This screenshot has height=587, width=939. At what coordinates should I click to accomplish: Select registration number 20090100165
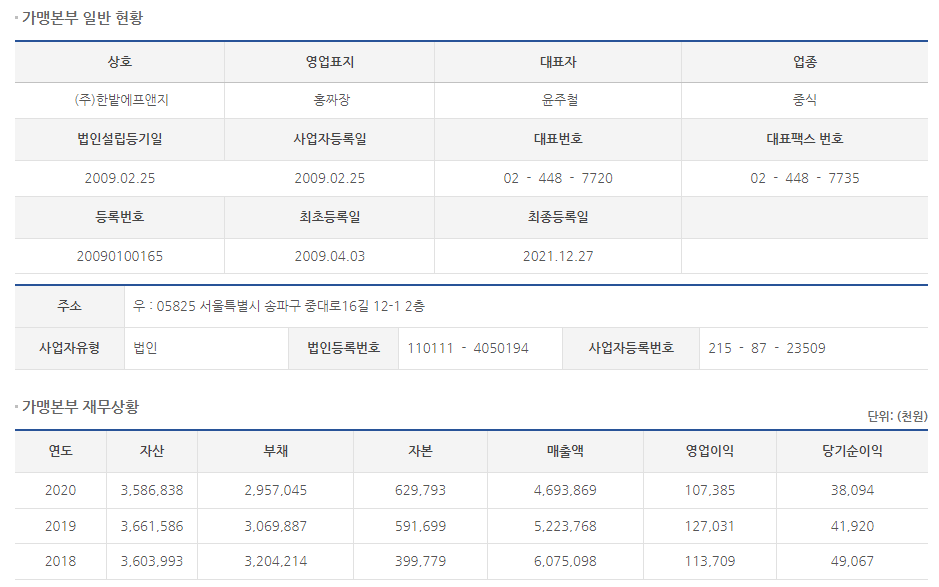(x=120, y=256)
